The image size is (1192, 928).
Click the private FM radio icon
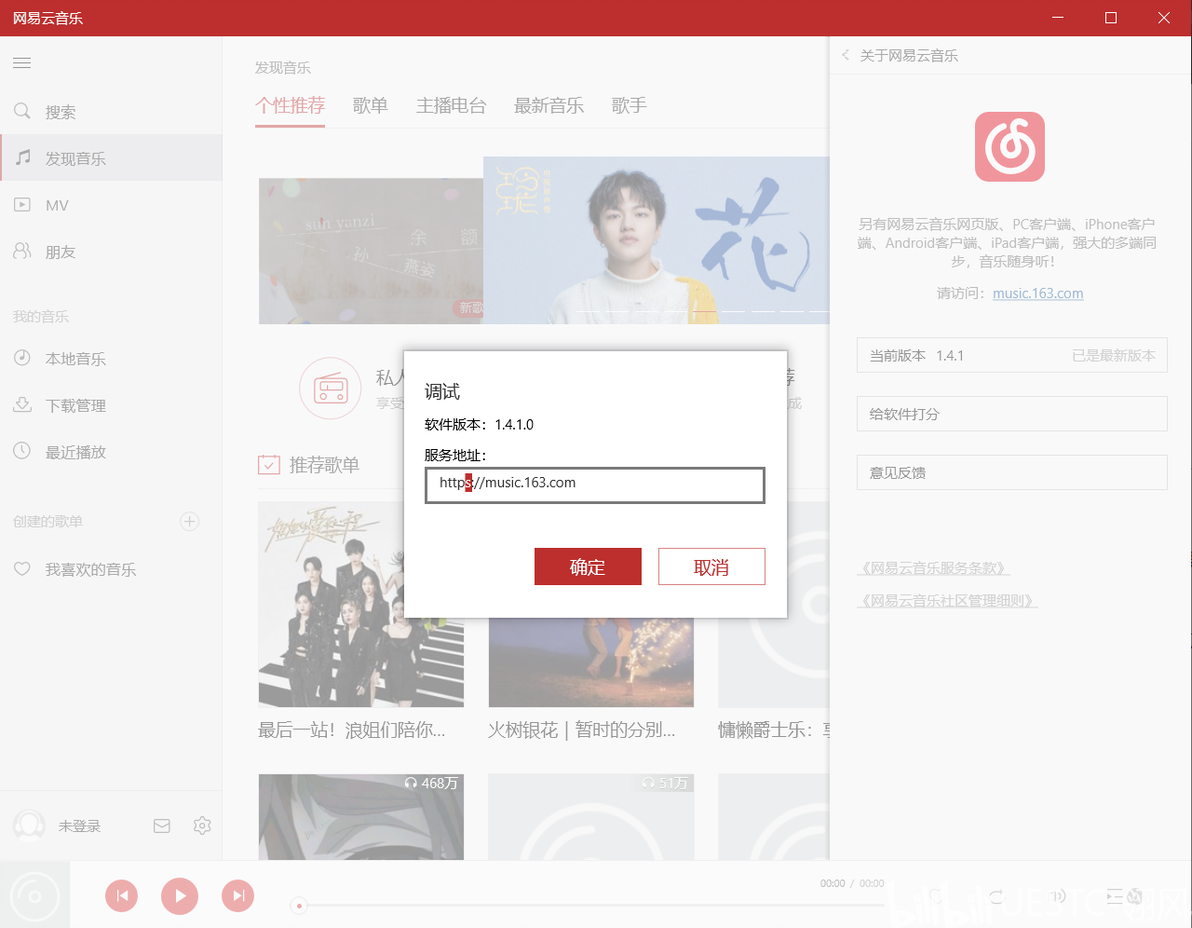click(x=330, y=388)
